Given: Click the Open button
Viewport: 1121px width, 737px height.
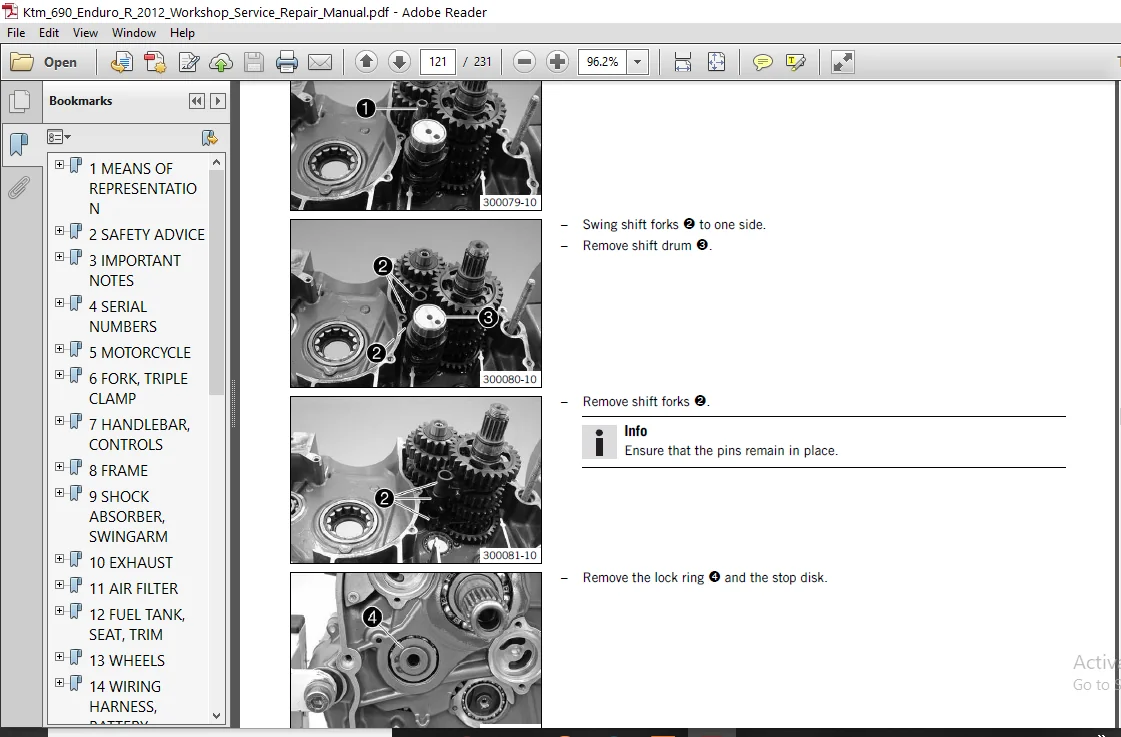Looking at the screenshot, I should click(44, 62).
